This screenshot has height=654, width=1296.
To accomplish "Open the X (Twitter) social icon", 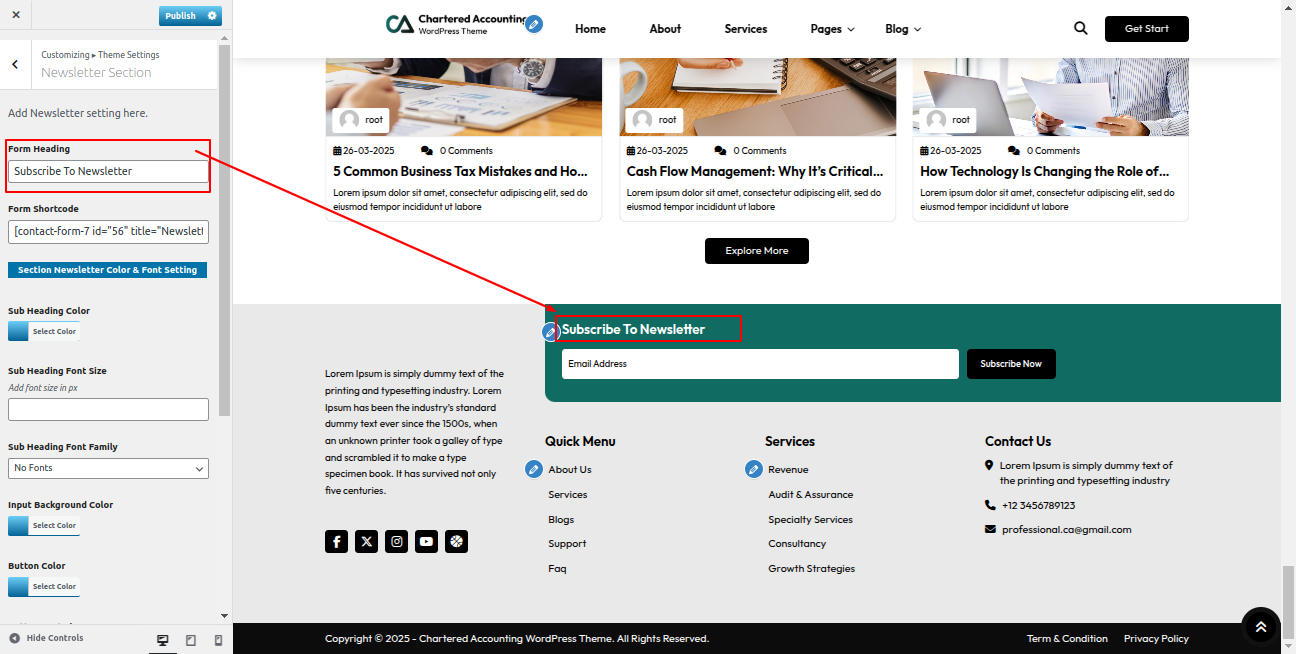I will (x=367, y=541).
